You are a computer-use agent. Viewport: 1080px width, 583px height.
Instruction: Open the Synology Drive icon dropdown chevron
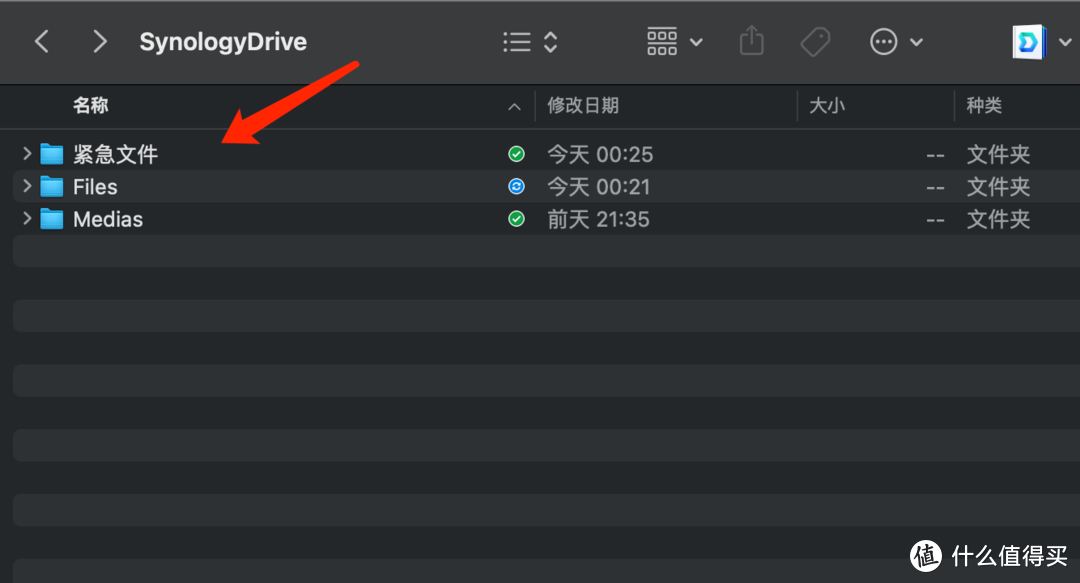pos(1065,43)
